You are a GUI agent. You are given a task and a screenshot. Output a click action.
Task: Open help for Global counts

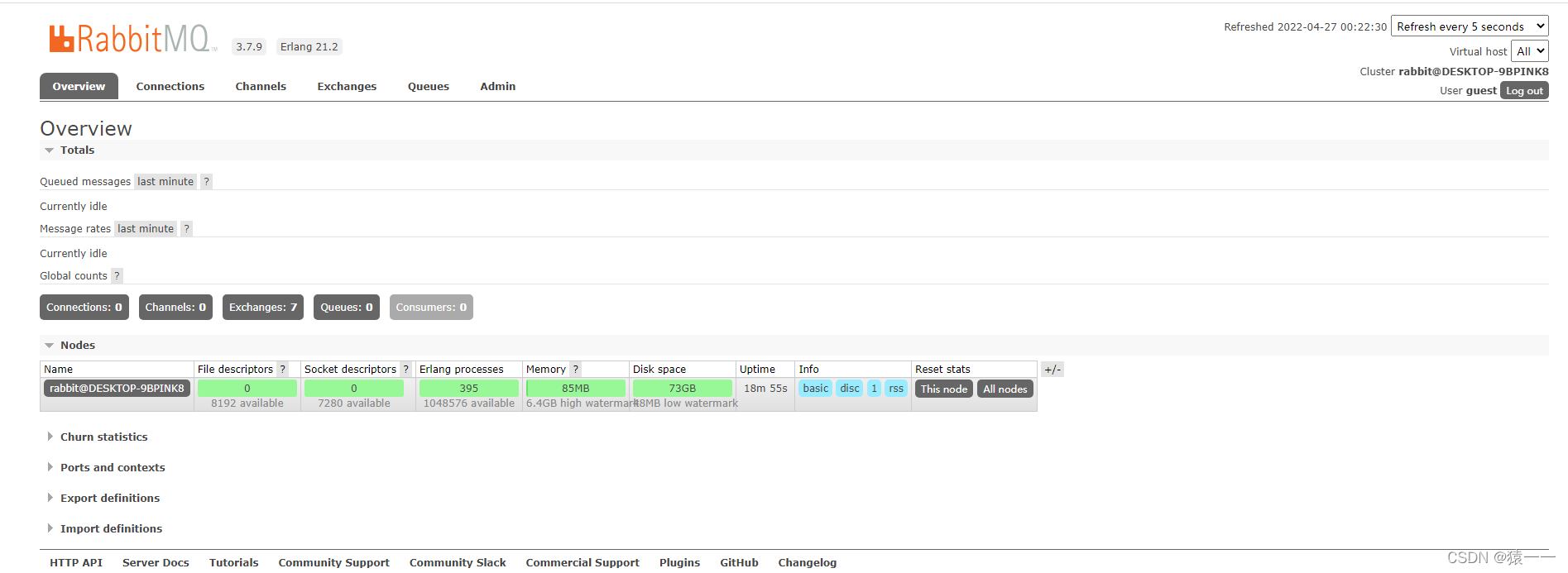point(117,276)
